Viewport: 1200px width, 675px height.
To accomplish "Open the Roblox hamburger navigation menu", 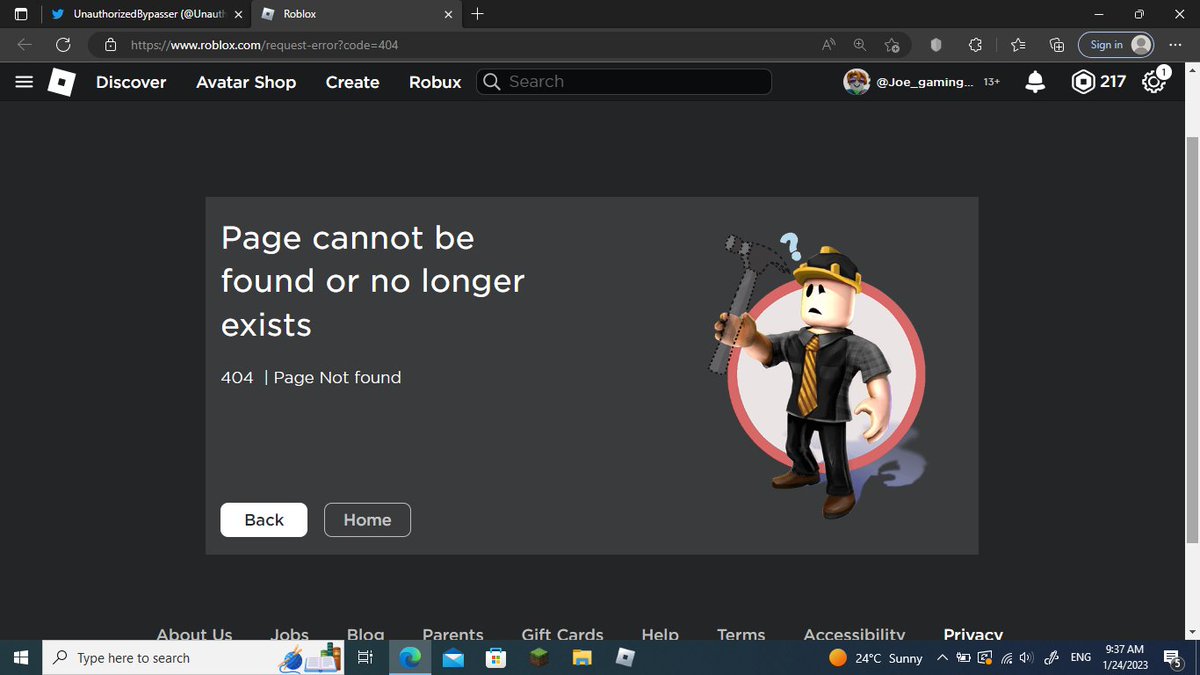I will click(x=24, y=82).
